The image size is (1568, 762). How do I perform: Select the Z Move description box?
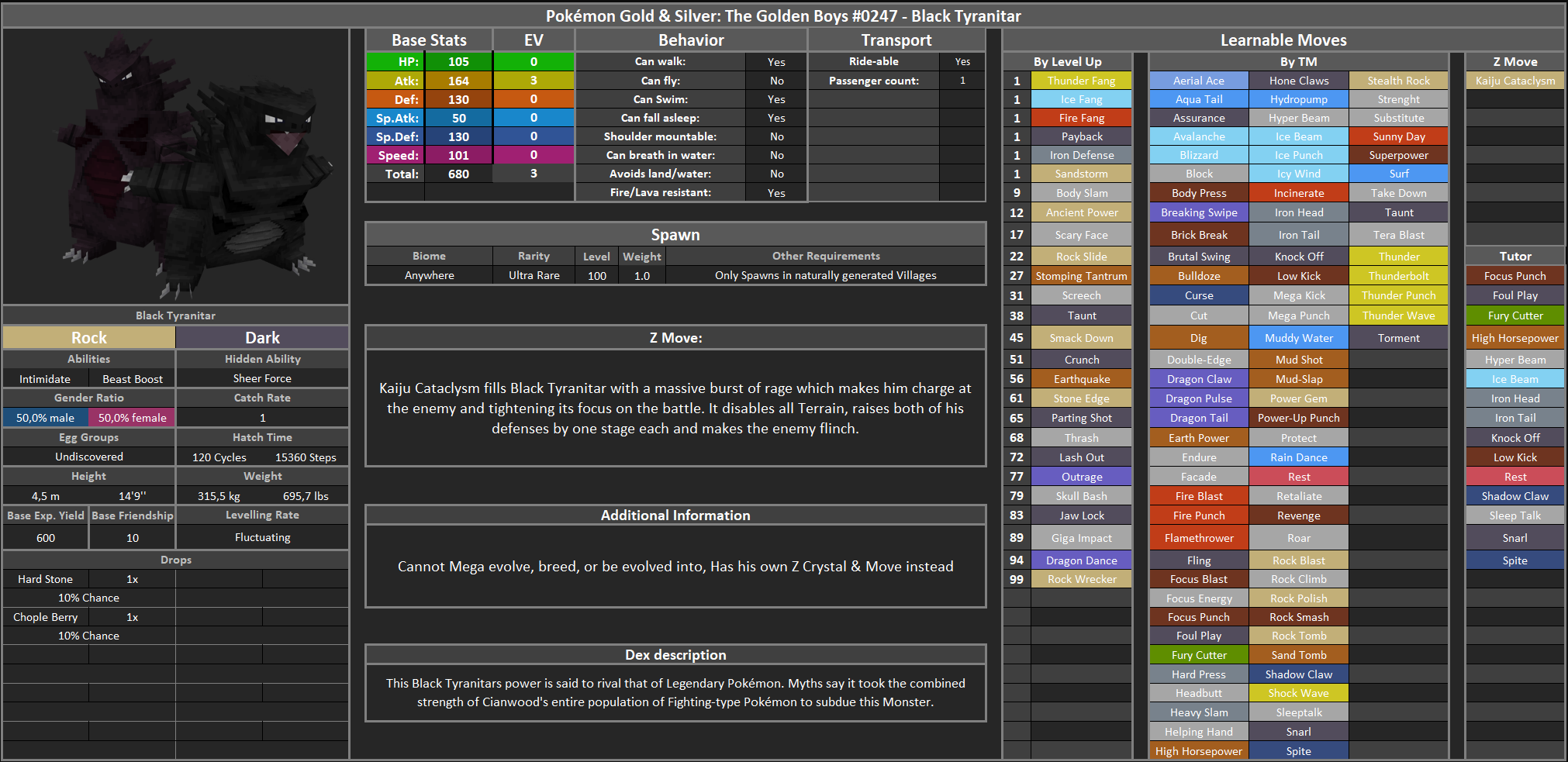tap(675, 409)
